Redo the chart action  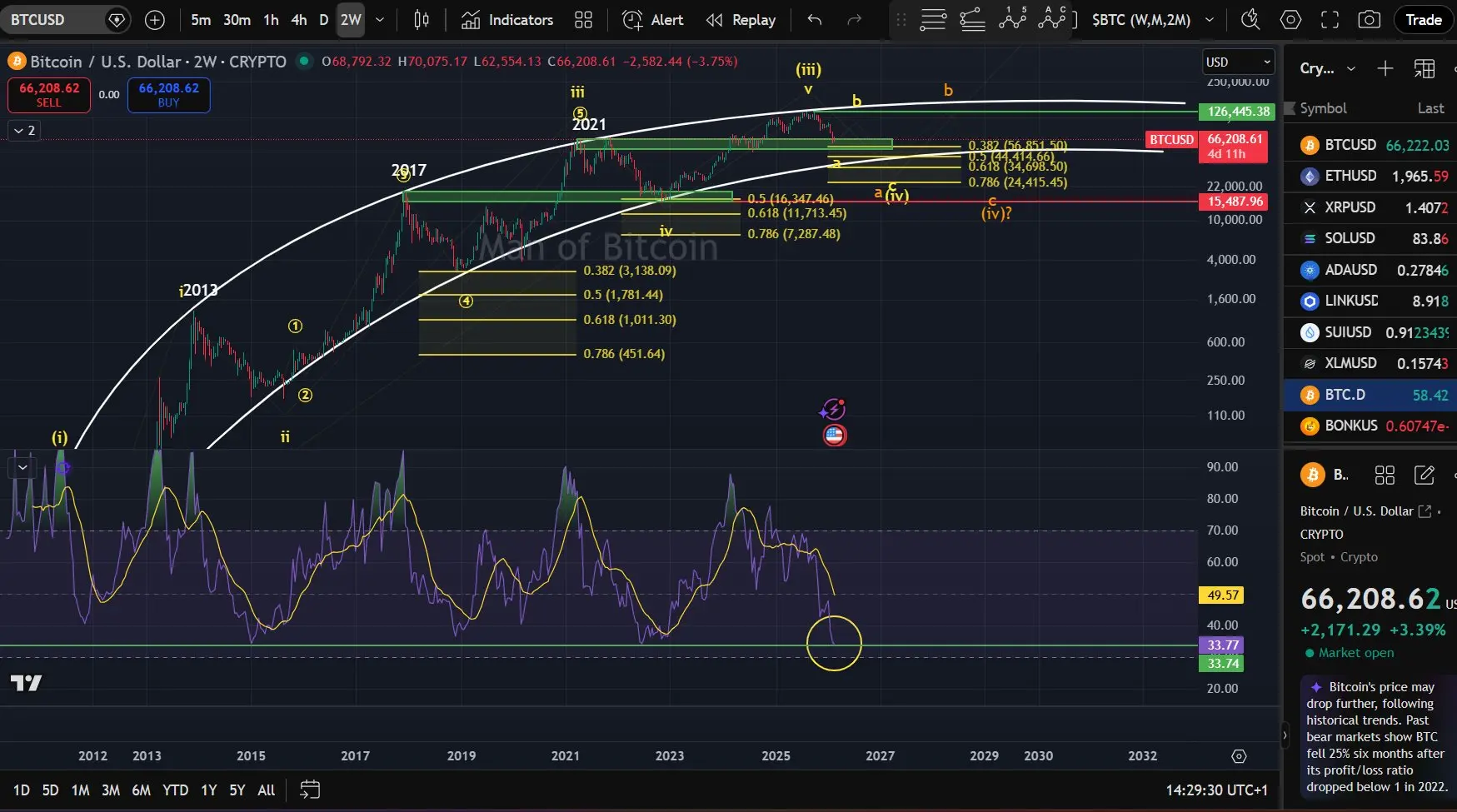[x=854, y=20]
